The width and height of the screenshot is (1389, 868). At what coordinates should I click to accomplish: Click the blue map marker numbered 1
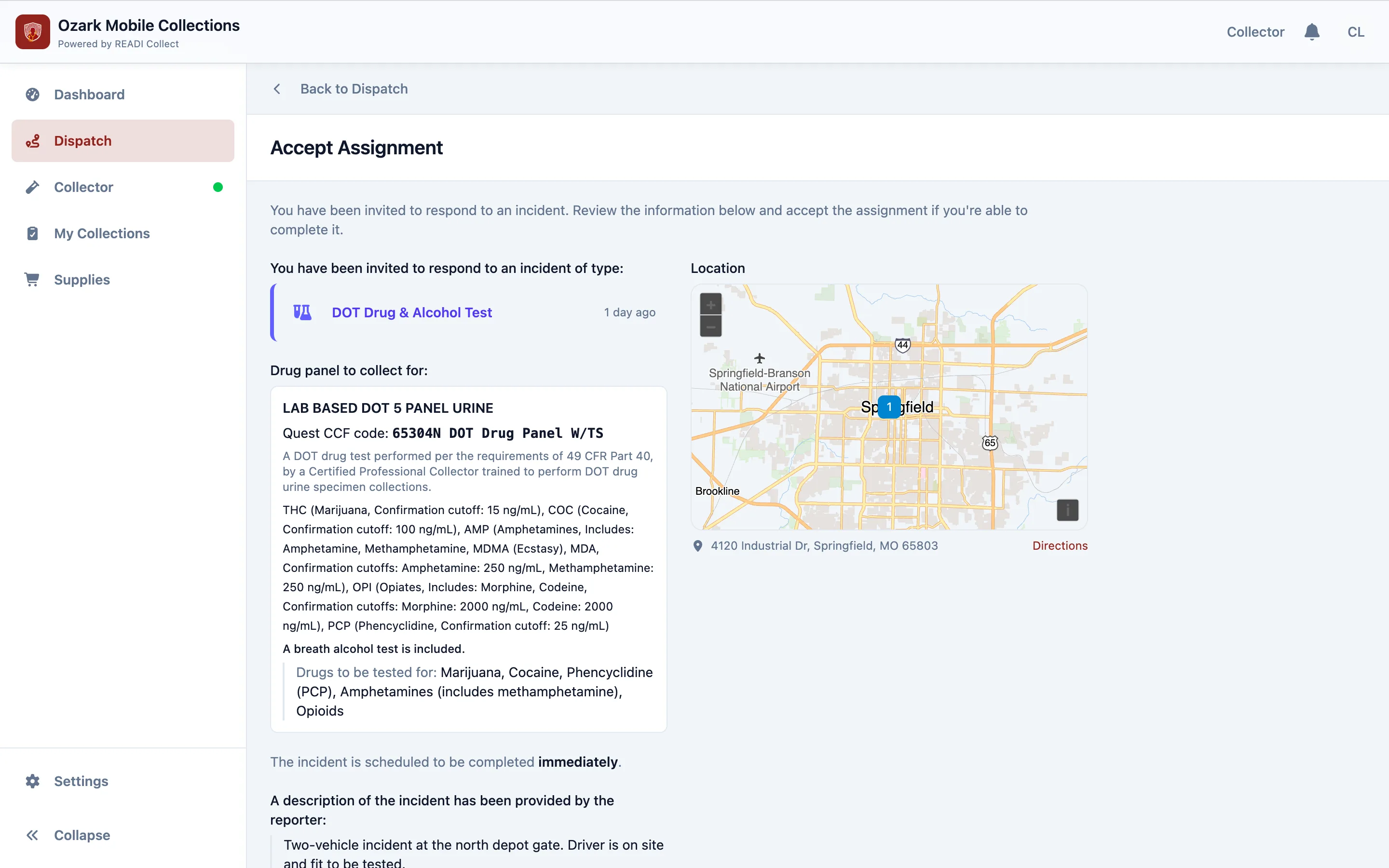[889, 407]
